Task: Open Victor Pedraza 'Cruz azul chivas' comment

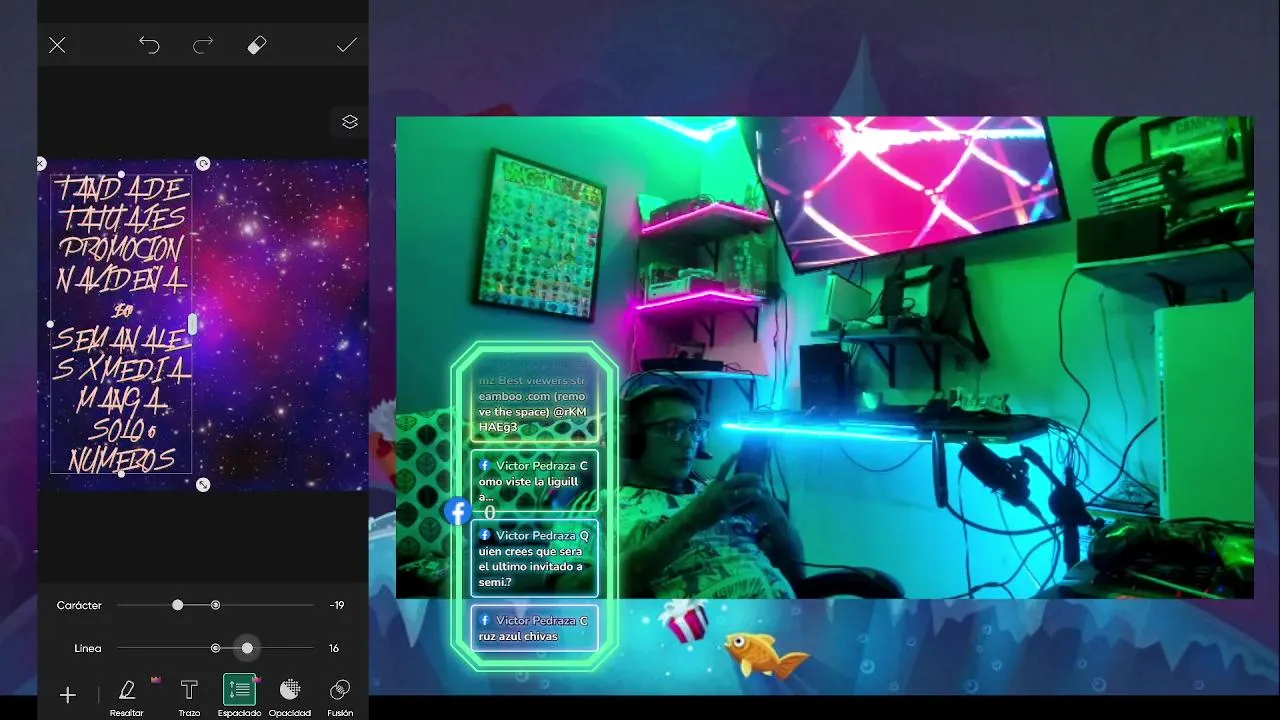Action: [534, 628]
